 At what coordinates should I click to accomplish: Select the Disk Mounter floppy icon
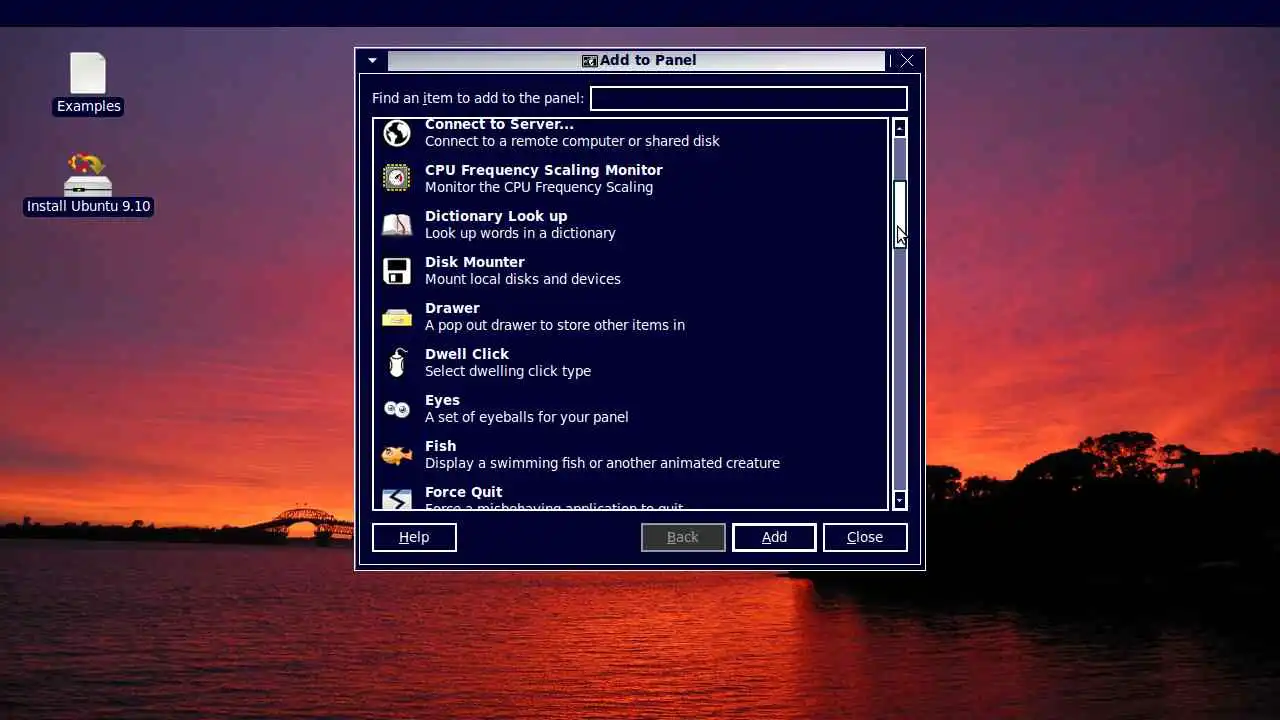397,270
